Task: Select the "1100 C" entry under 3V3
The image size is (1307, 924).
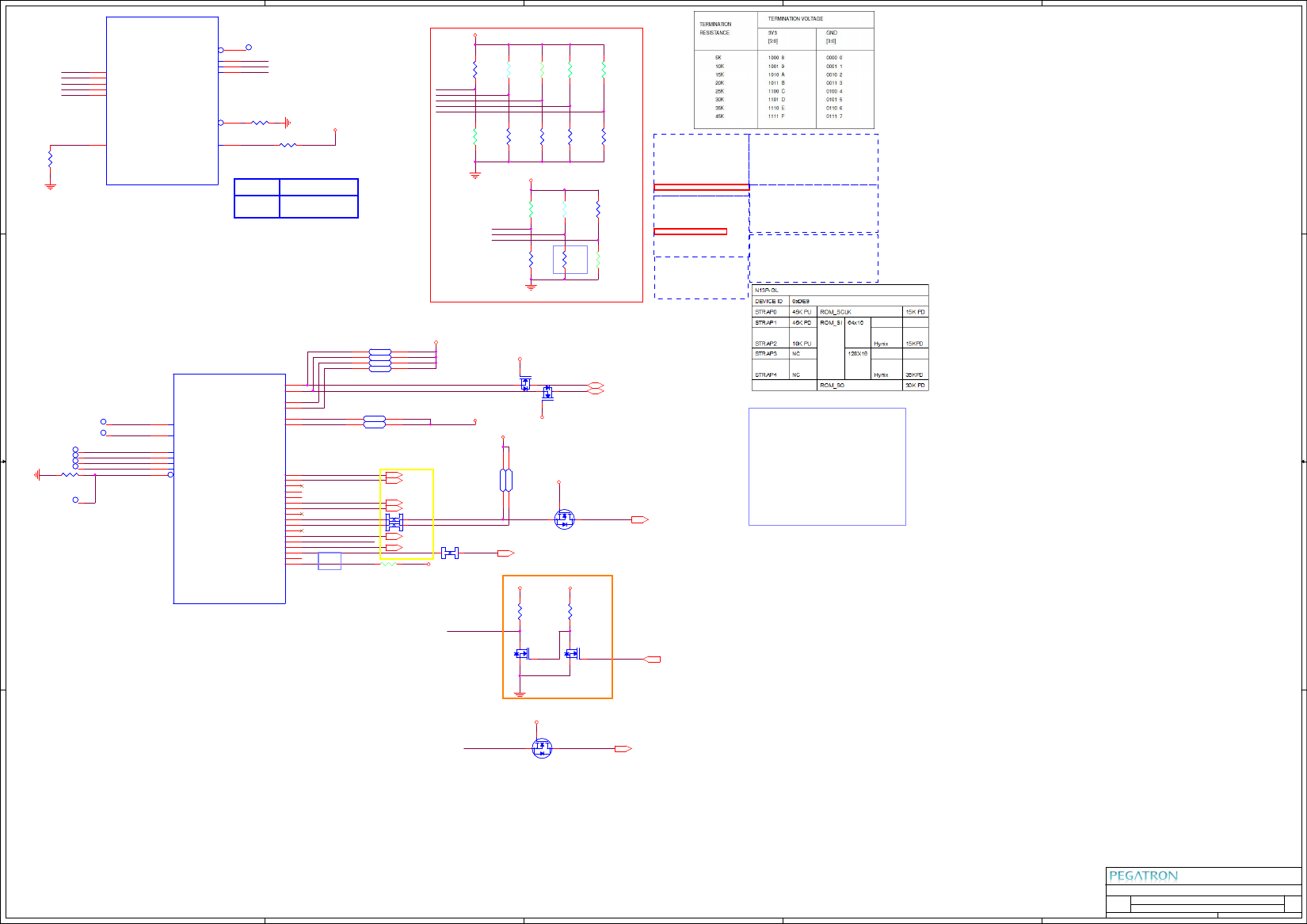Action: point(776,91)
